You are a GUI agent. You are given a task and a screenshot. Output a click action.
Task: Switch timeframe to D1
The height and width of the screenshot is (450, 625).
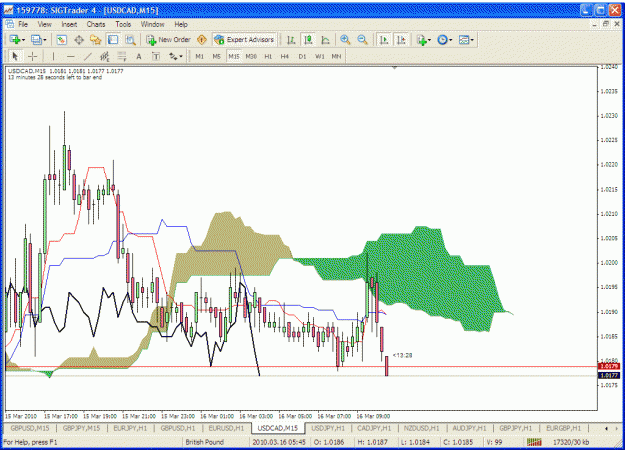302,57
